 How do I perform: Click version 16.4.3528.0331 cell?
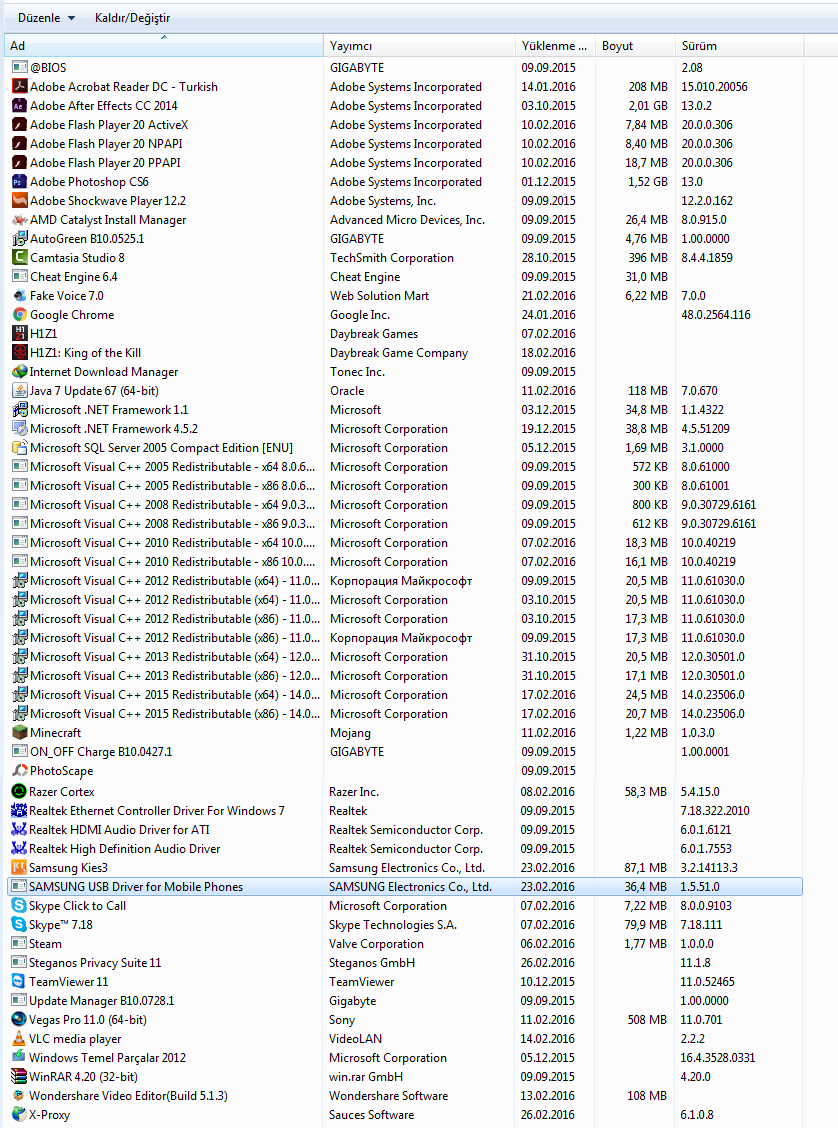tap(718, 1058)
